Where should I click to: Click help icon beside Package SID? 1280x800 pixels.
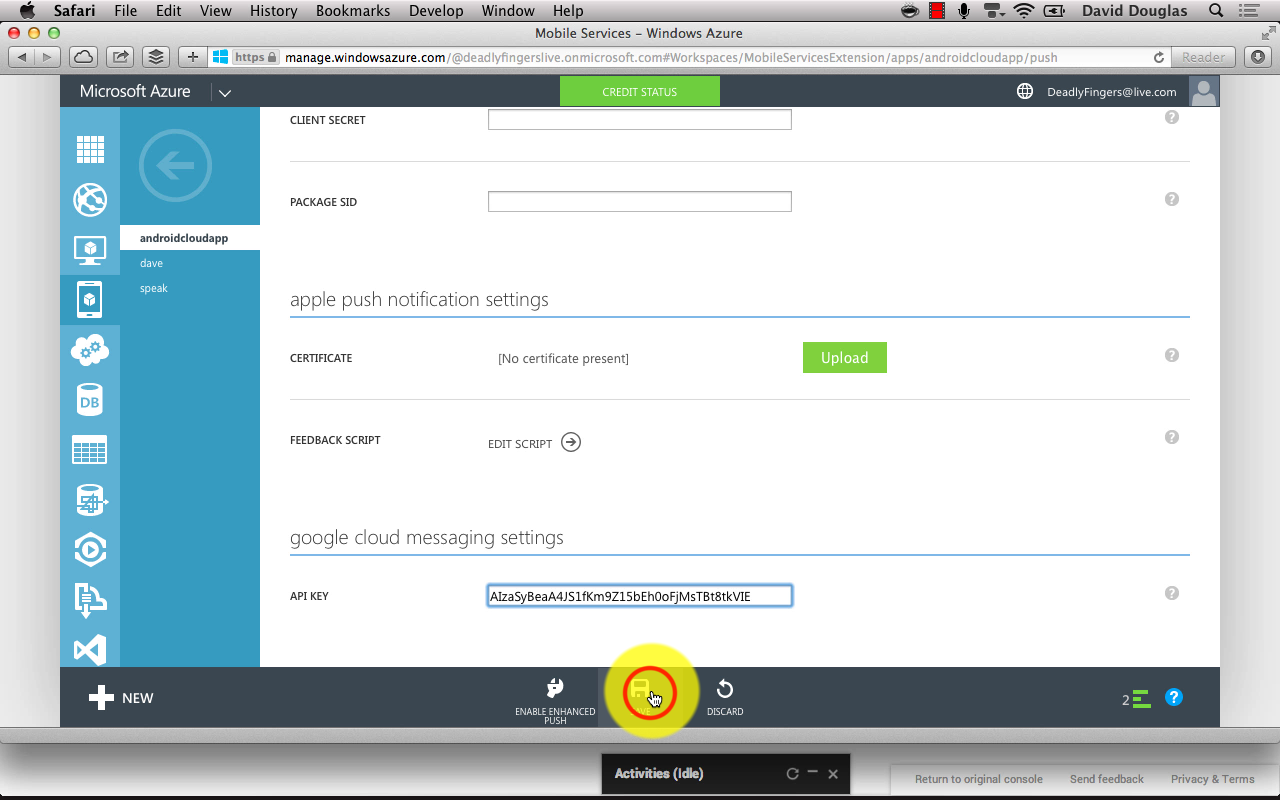tap(1172, 199)
